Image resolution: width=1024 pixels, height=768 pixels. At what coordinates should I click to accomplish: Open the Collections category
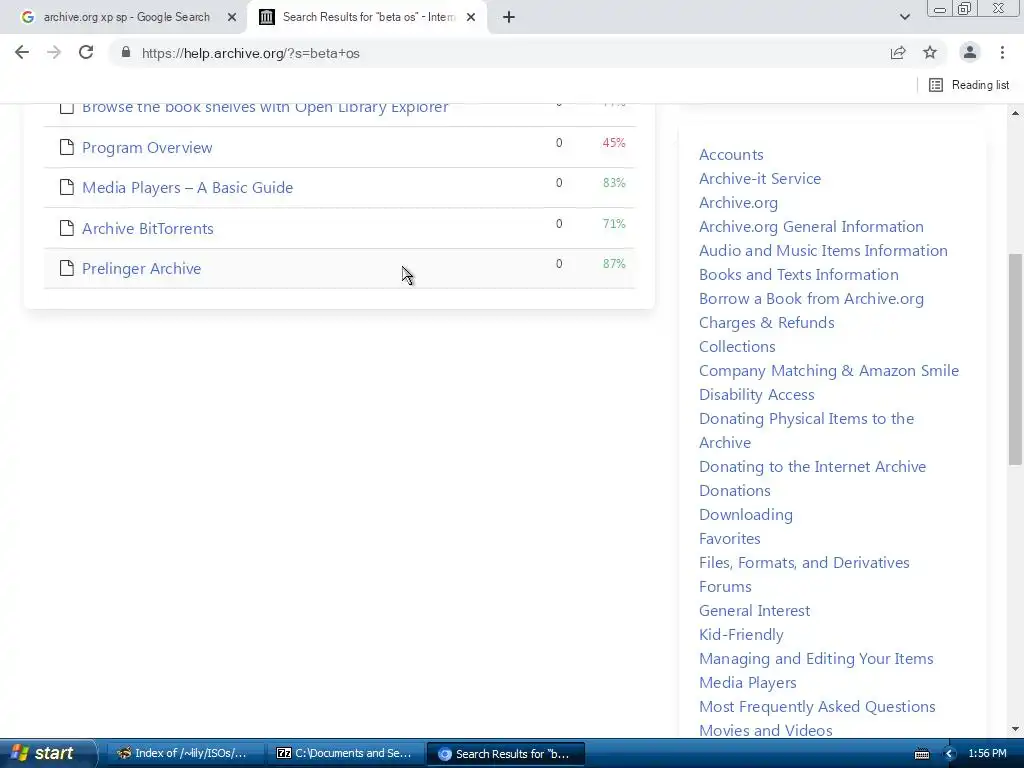[x=737, y=347]
